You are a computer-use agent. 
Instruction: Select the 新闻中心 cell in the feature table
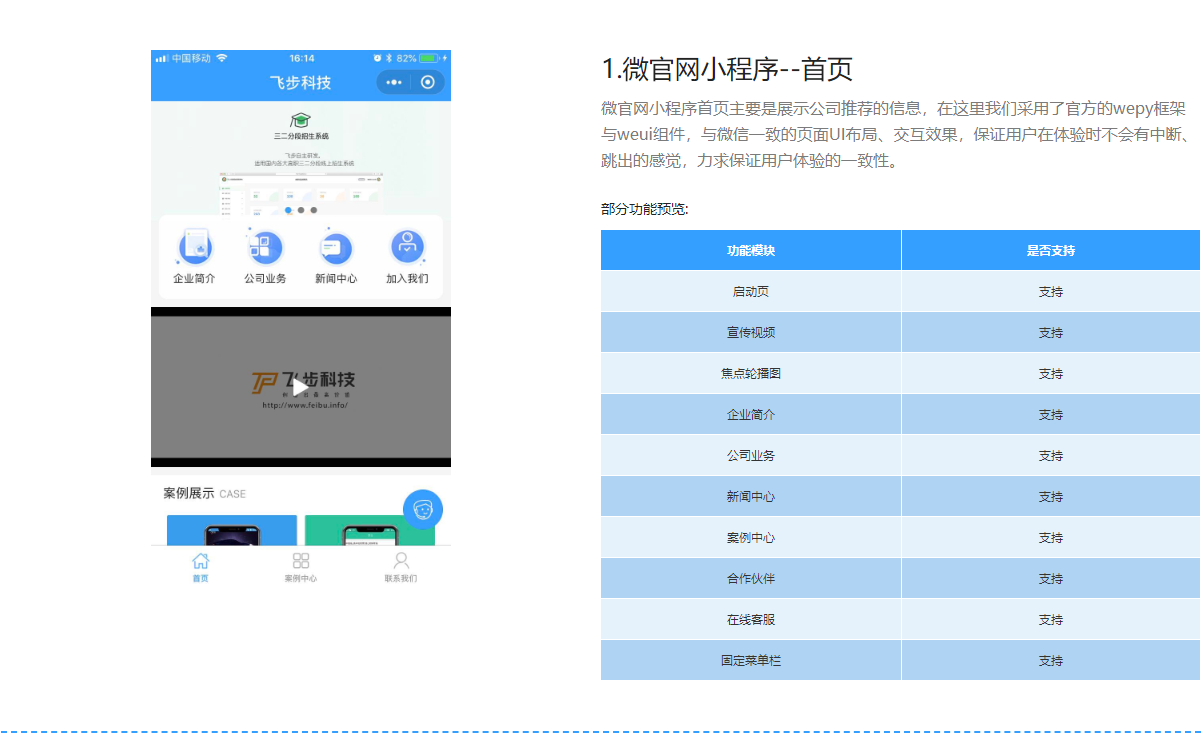(x=751, y=497)
